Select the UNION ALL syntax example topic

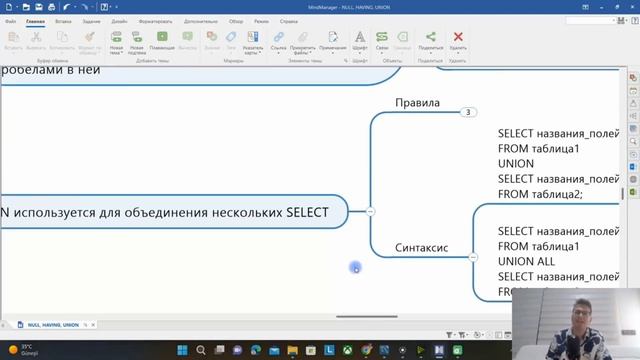[558, 261]
